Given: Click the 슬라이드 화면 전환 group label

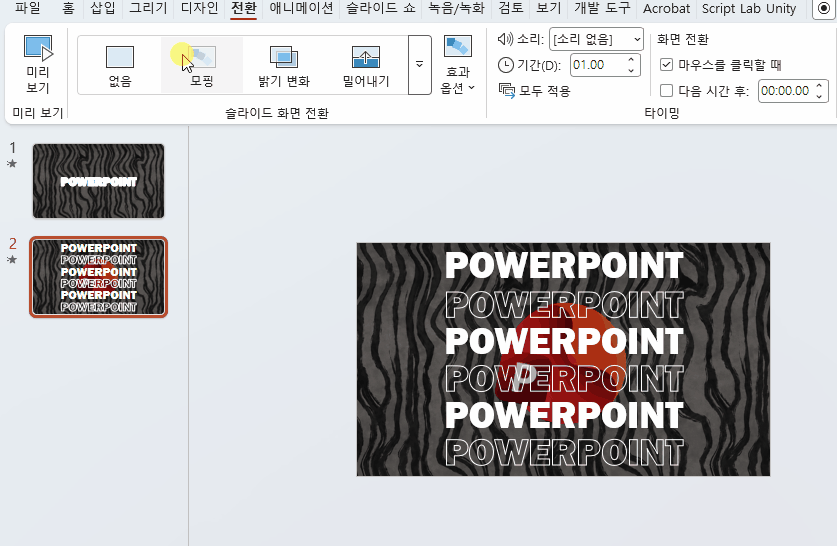Looking at the screenshot, I should (277, 113).
